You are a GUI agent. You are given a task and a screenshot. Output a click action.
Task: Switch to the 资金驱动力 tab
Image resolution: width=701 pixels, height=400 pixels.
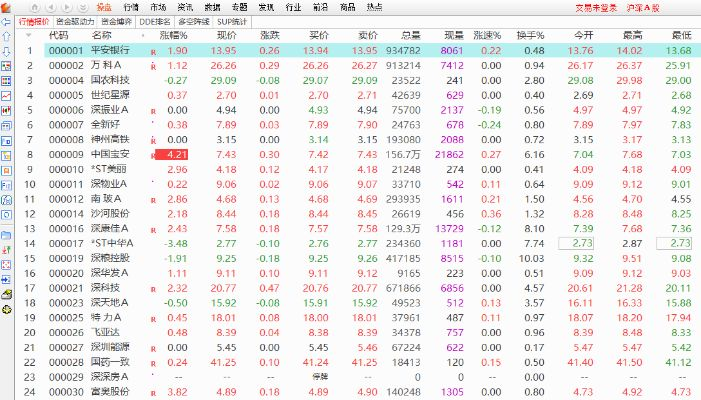(76, 20)
